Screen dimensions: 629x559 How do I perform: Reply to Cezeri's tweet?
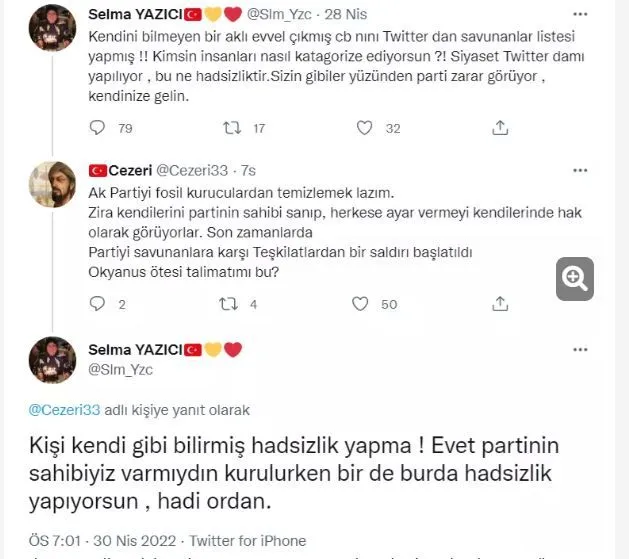[x=97, y=304]
